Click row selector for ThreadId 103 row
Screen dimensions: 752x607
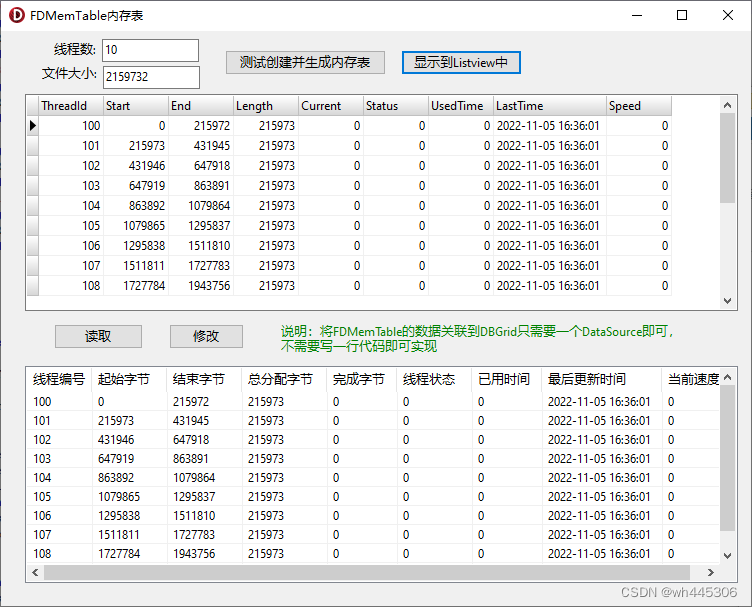33,186
